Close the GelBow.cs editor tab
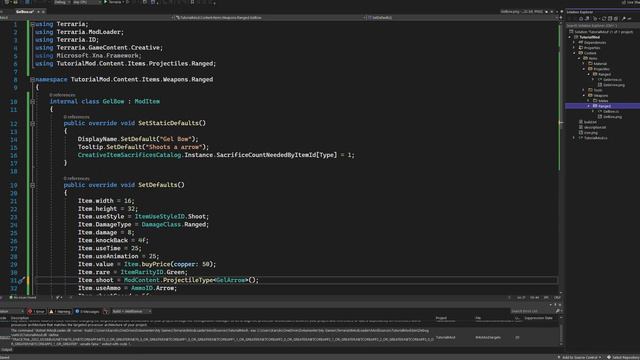Image resolution: width=640 pixels, height=360 pixels. [x=43, y=12]
